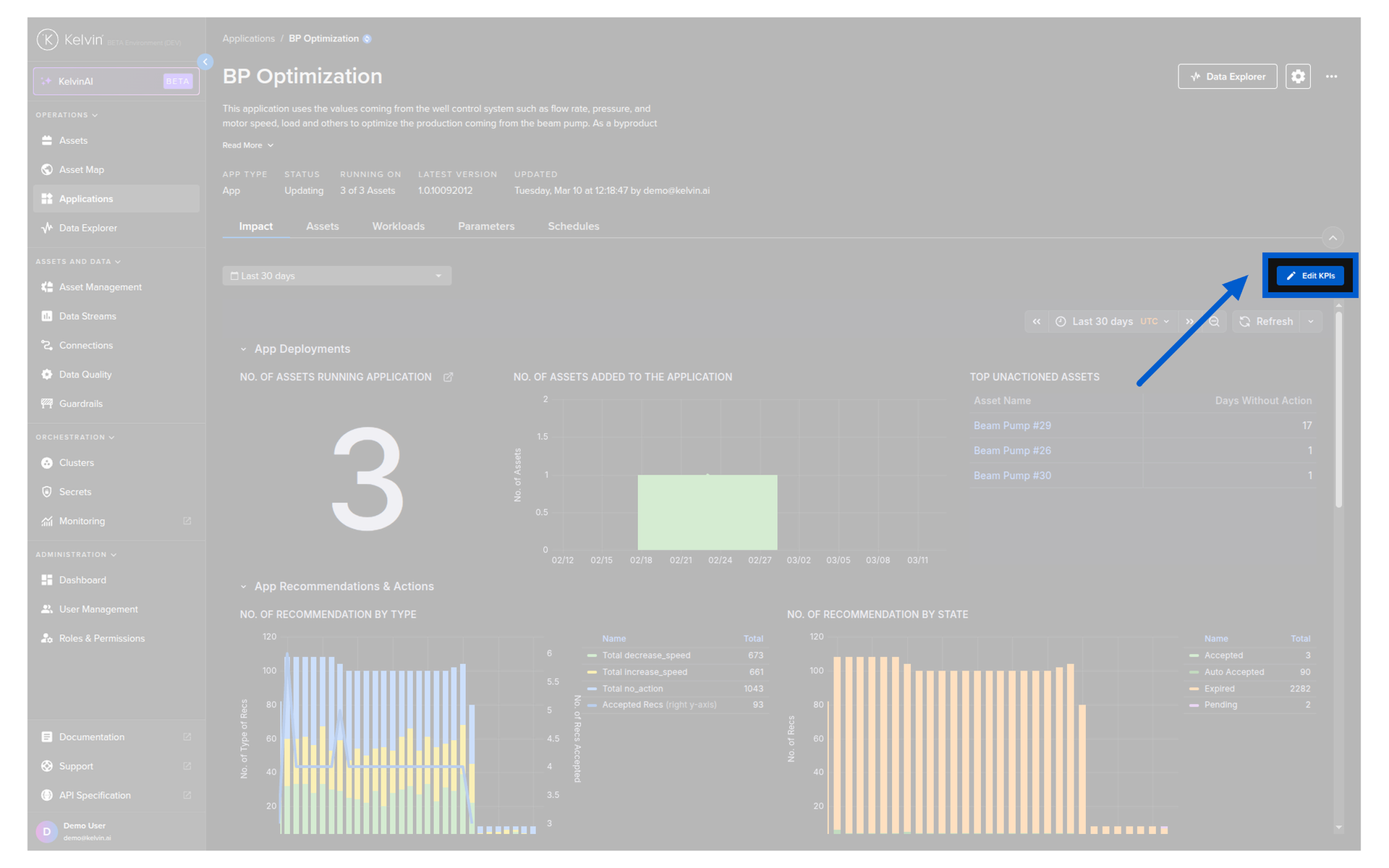Open external link beside assets running application
The image size is (1389, 868).
click(448, 377)
